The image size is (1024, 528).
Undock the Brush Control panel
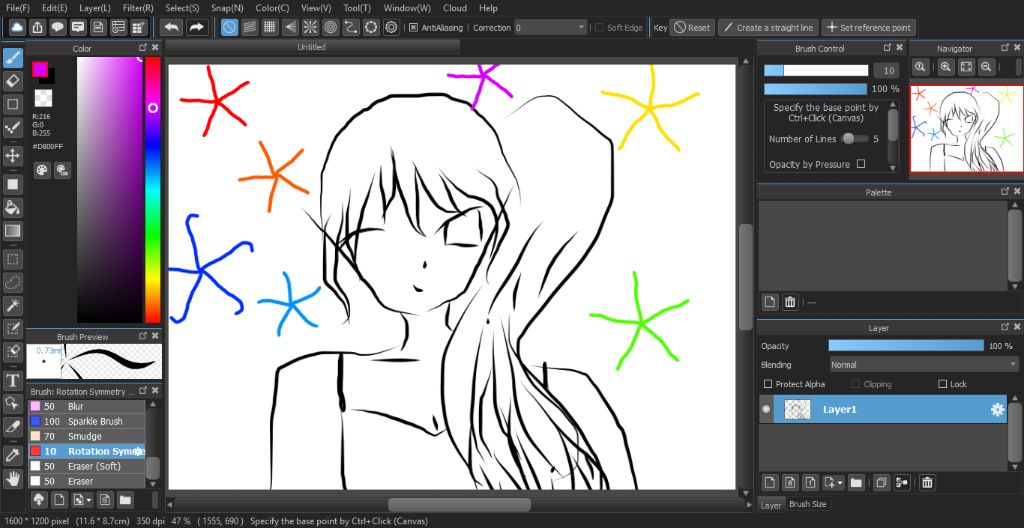[x=887, y=48]
